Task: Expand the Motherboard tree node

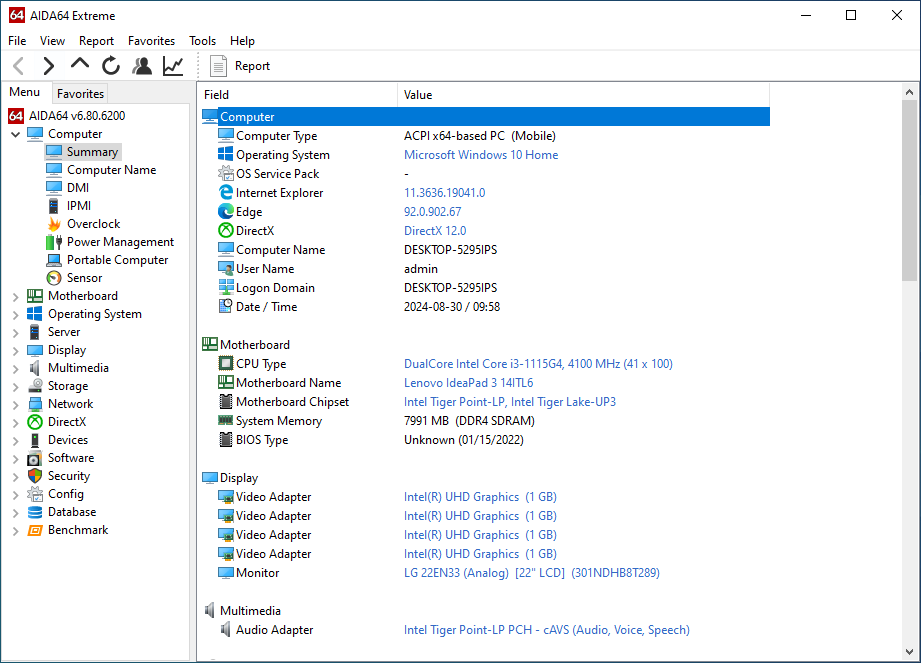Action: 16,297
